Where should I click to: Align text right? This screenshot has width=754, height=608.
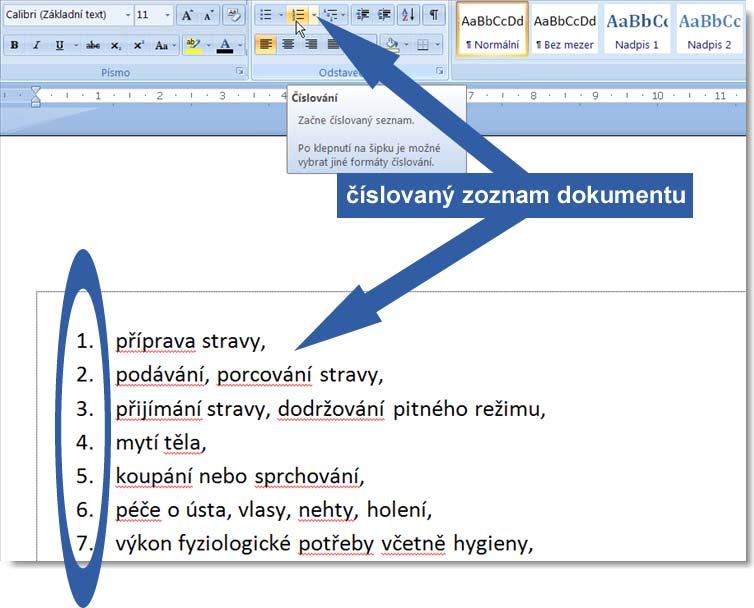click(311, 45)
